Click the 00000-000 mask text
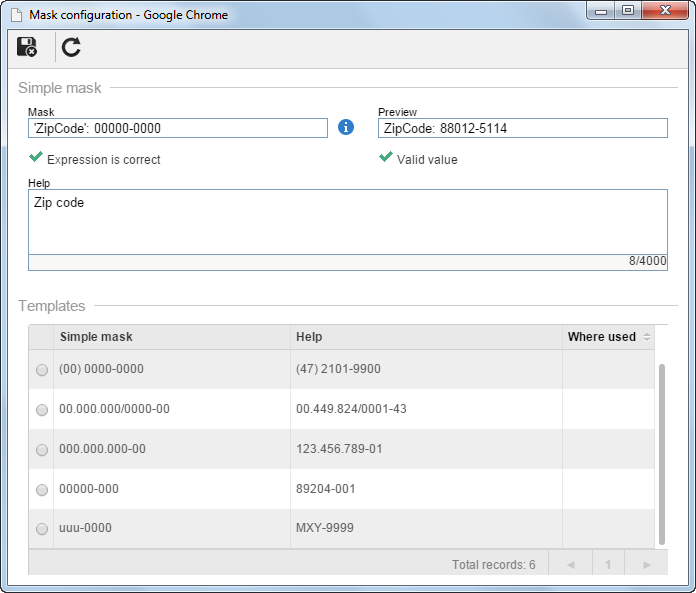This screenshot has width=696, height=593. (89, 489)
